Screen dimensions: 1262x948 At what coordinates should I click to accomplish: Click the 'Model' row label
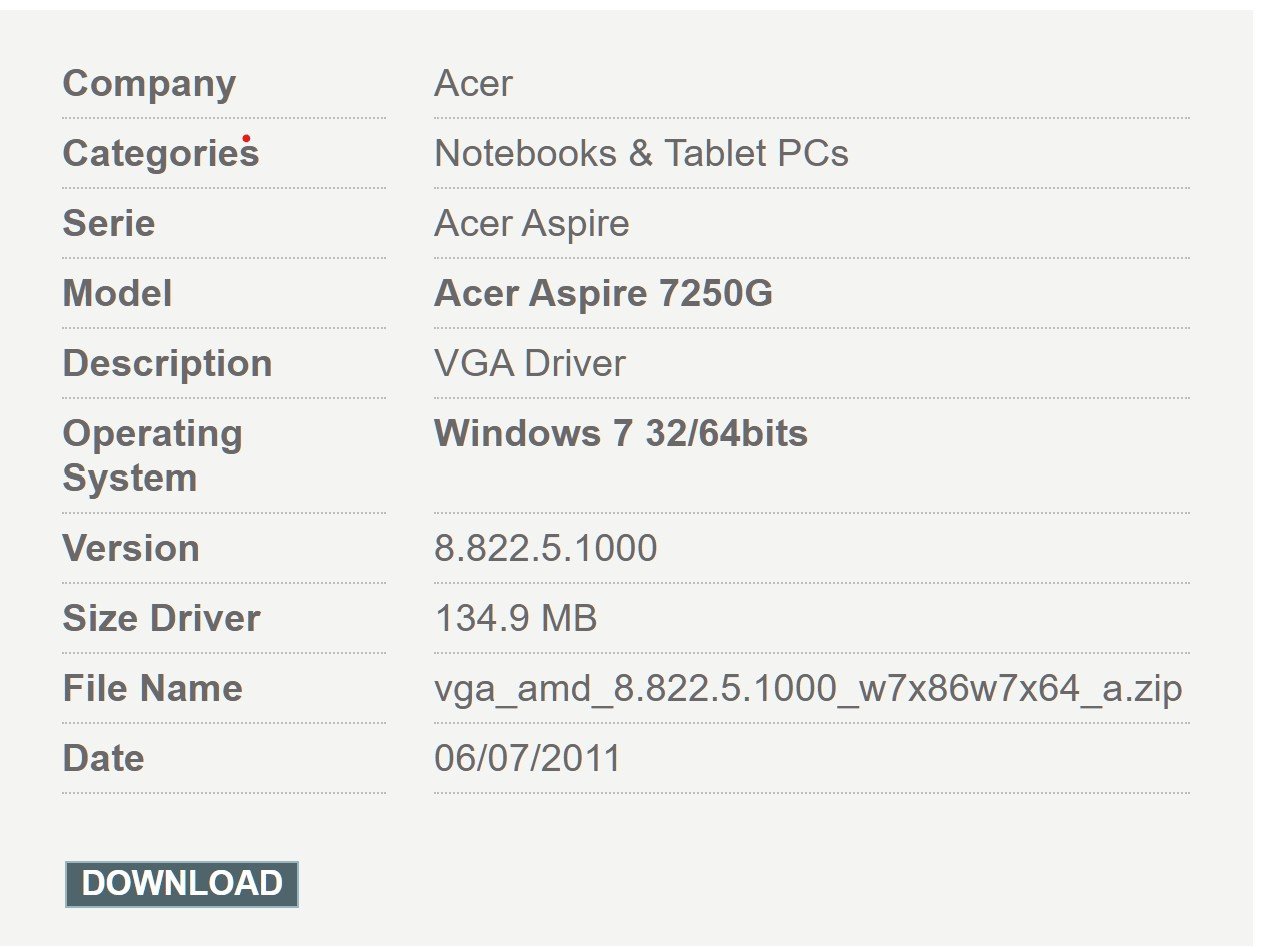click(117, 293)
